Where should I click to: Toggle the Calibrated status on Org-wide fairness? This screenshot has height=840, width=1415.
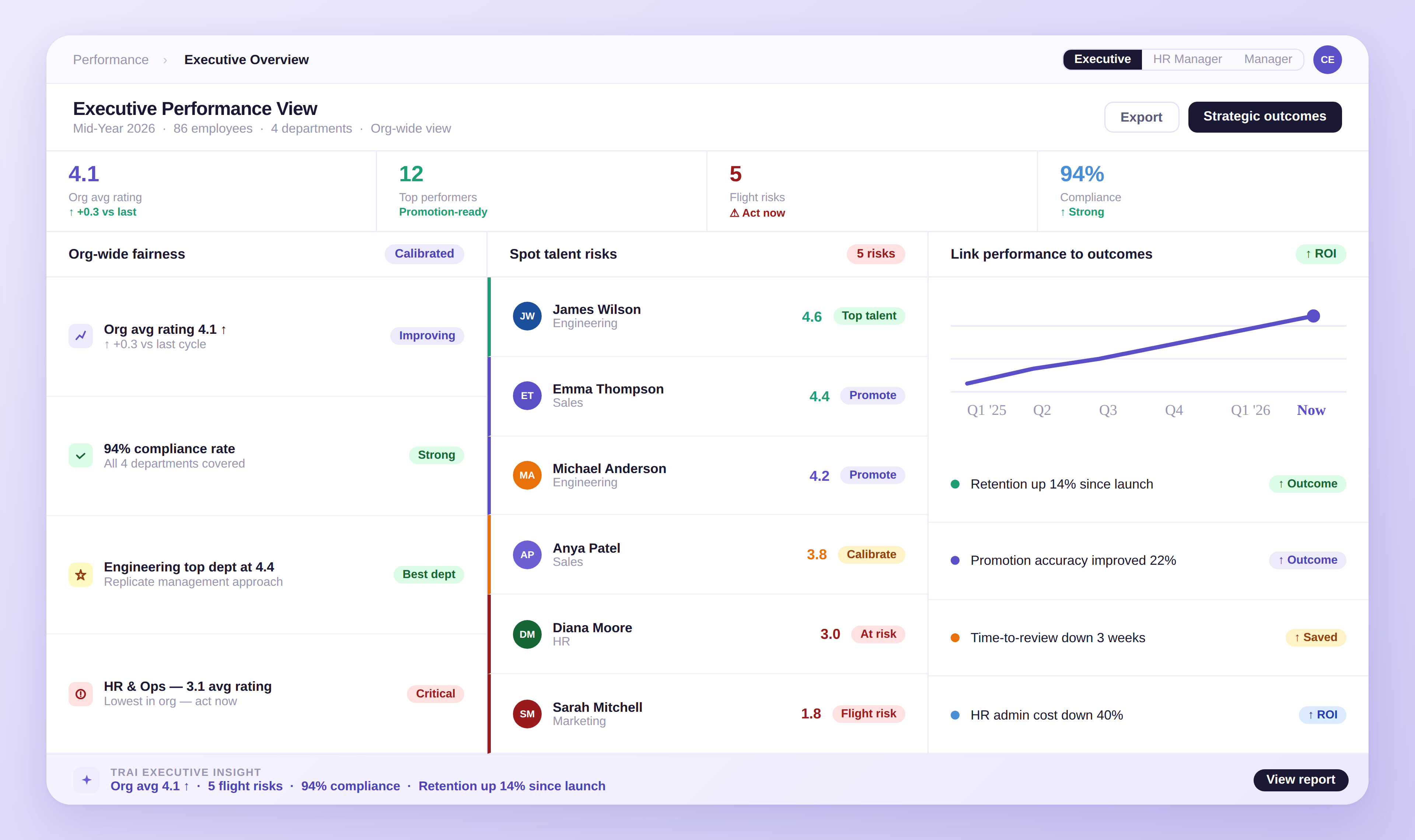424,253
